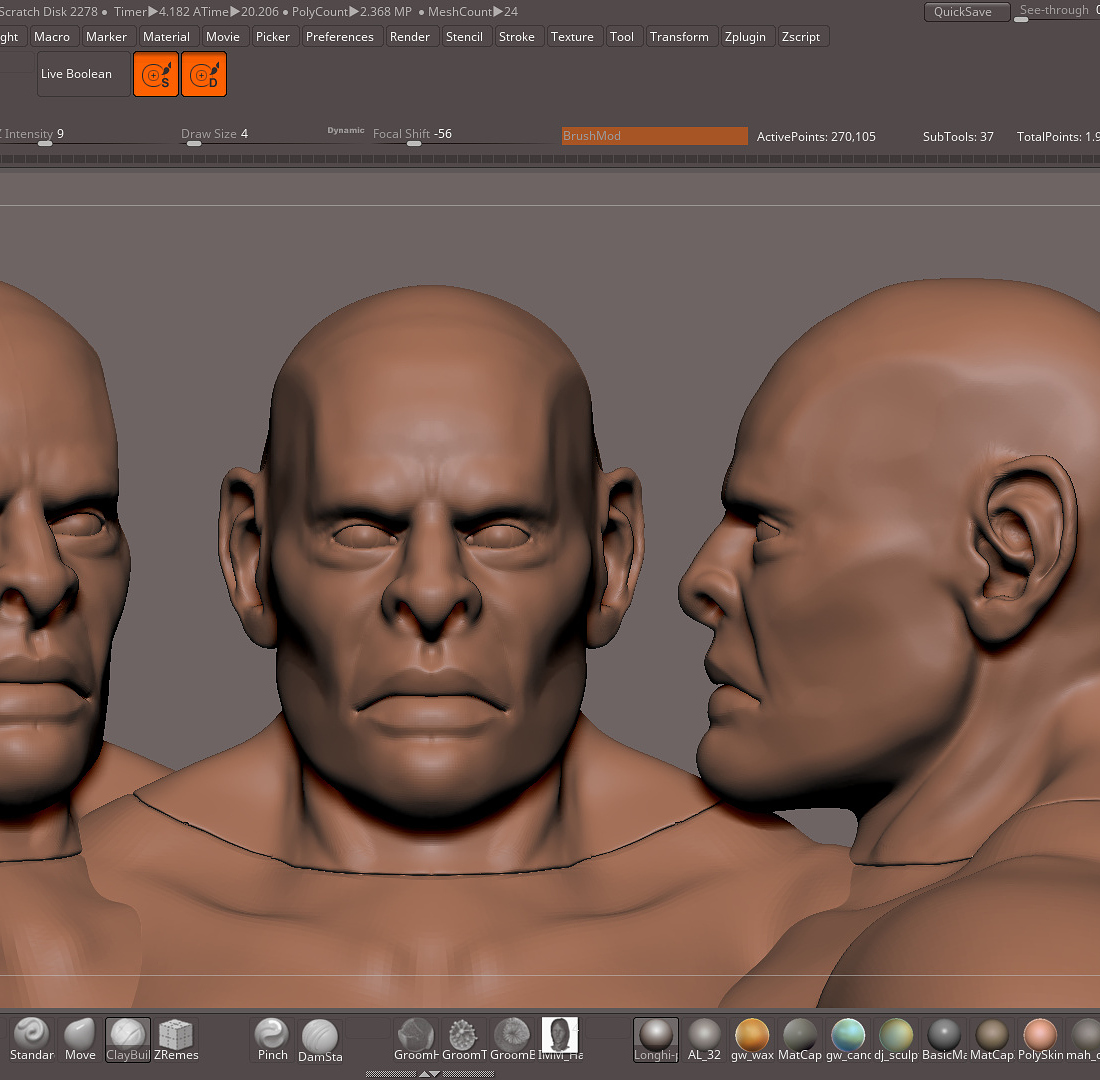Click the Focal Shift slider

(x=460, y=135)
